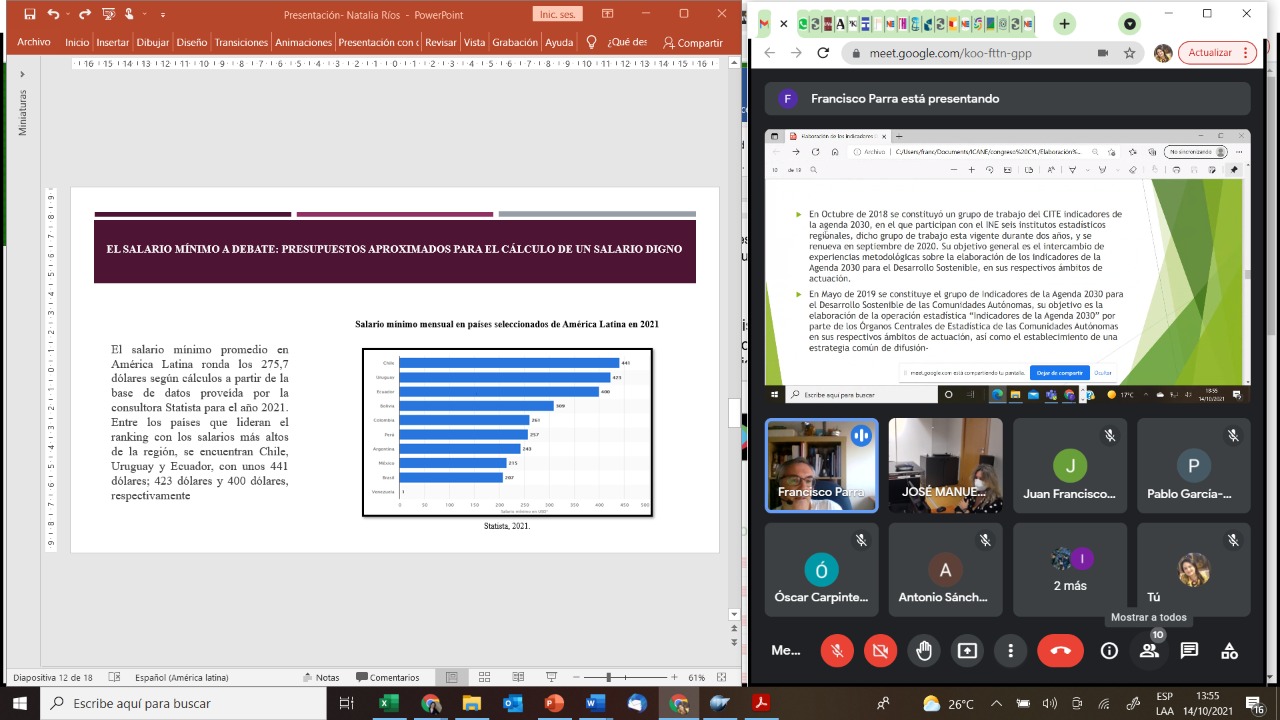Redo the action in PowerPoint
The height and width of the screenshot is (720, 1280).
point(84,14)
